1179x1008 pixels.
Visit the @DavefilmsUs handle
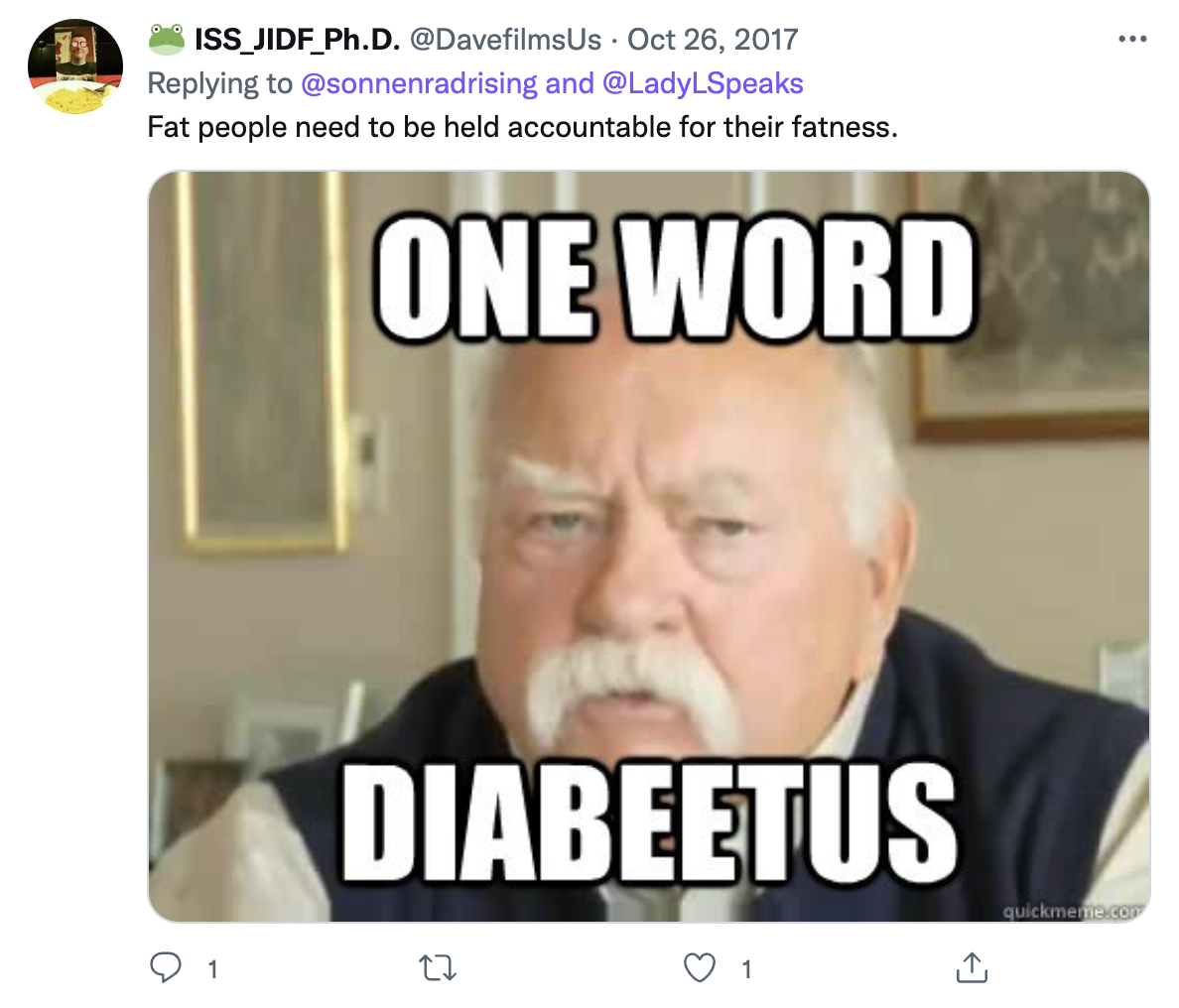(x=505, y=40)
